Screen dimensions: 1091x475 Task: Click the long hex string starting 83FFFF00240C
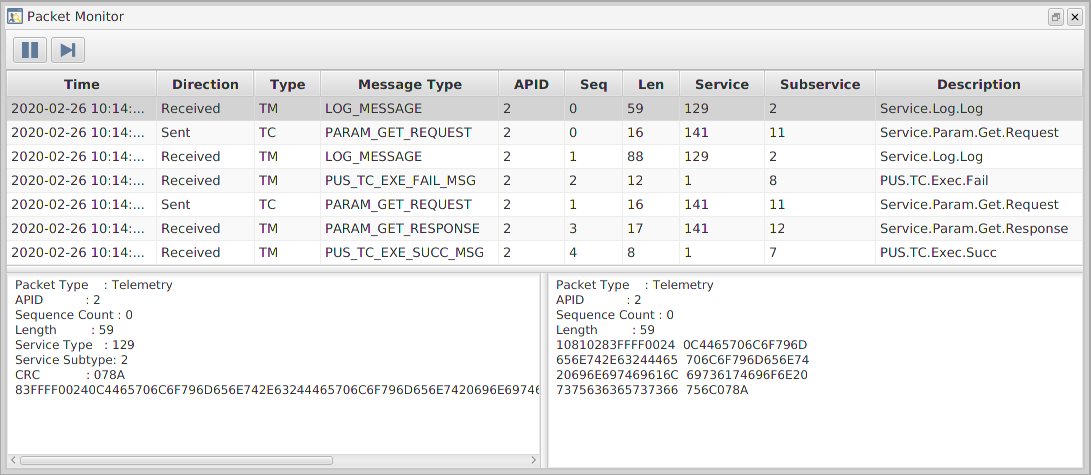pyautogui.click(x=277, y=390)
